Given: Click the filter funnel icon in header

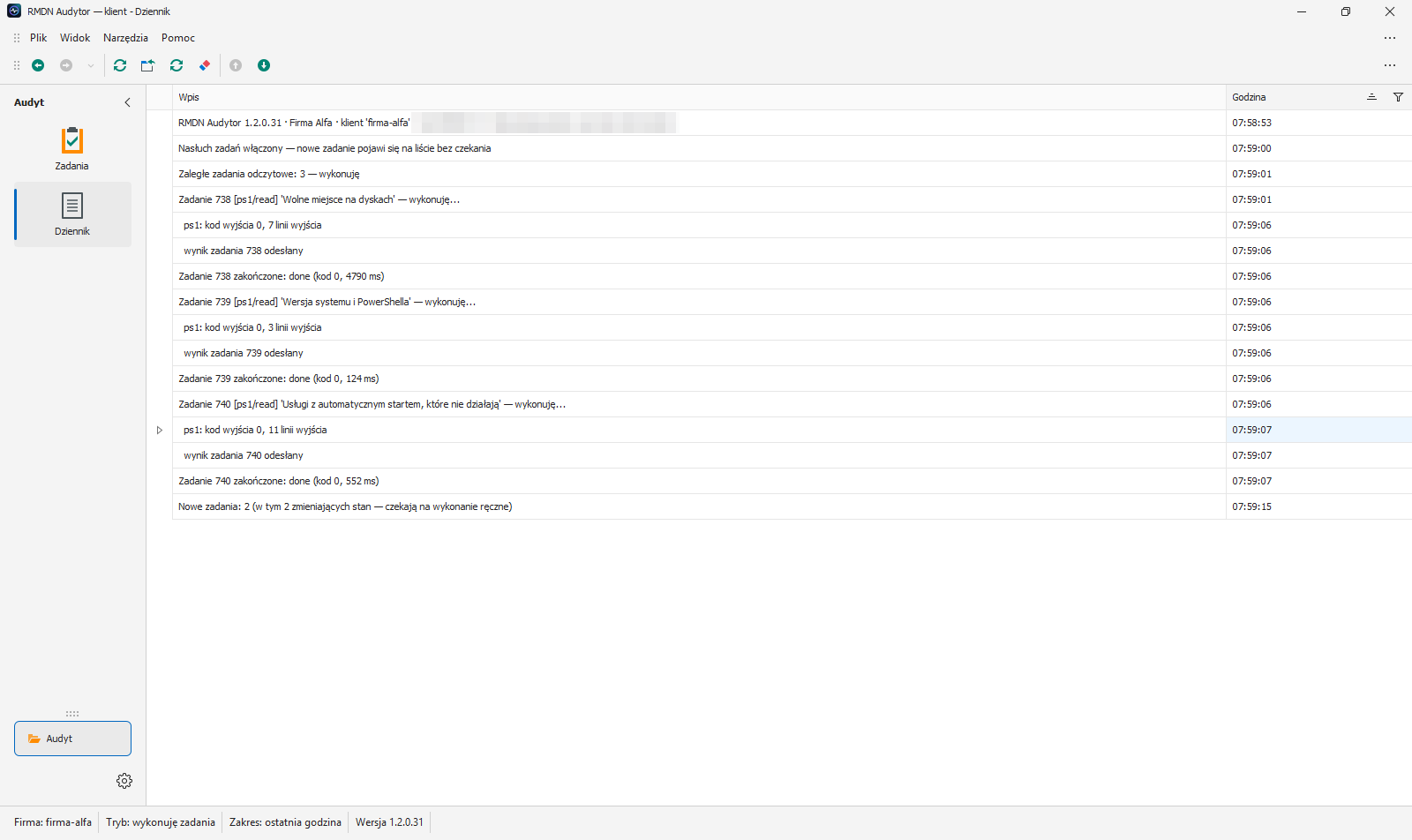Looking at the screenshot, I should (x=1398, y=97).
